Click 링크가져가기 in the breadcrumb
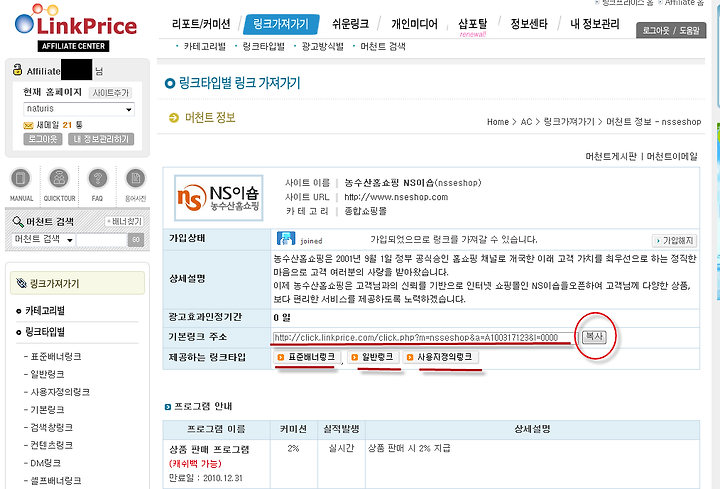720x489 pixels. pos(569,122)
